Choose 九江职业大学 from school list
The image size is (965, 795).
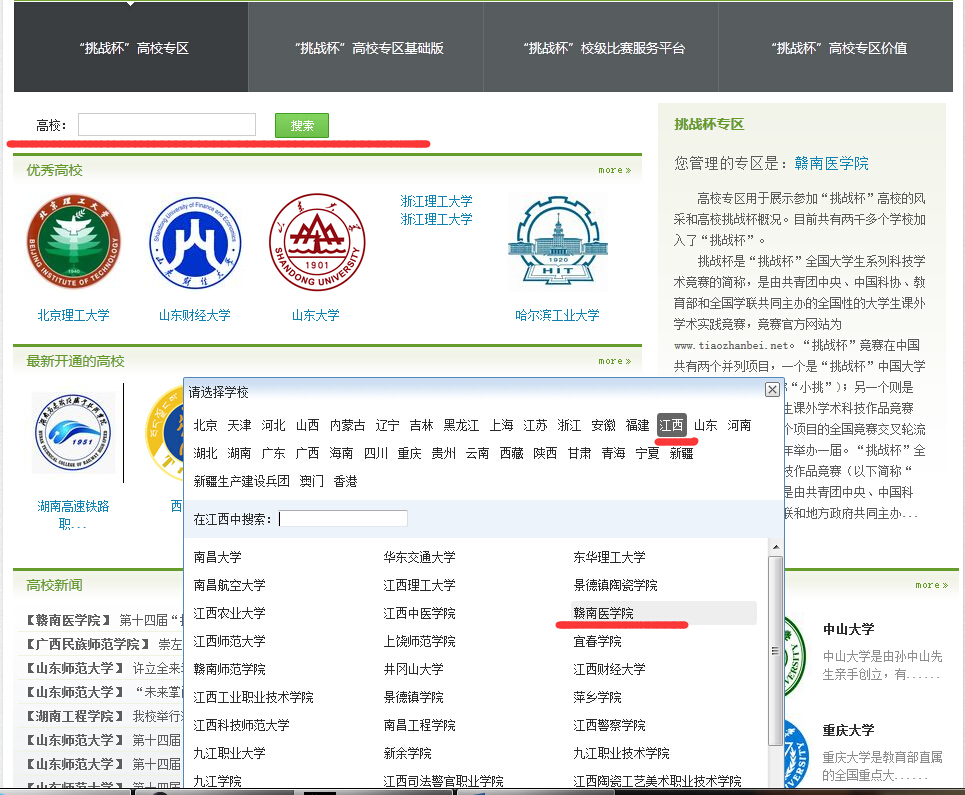[229, 753]
